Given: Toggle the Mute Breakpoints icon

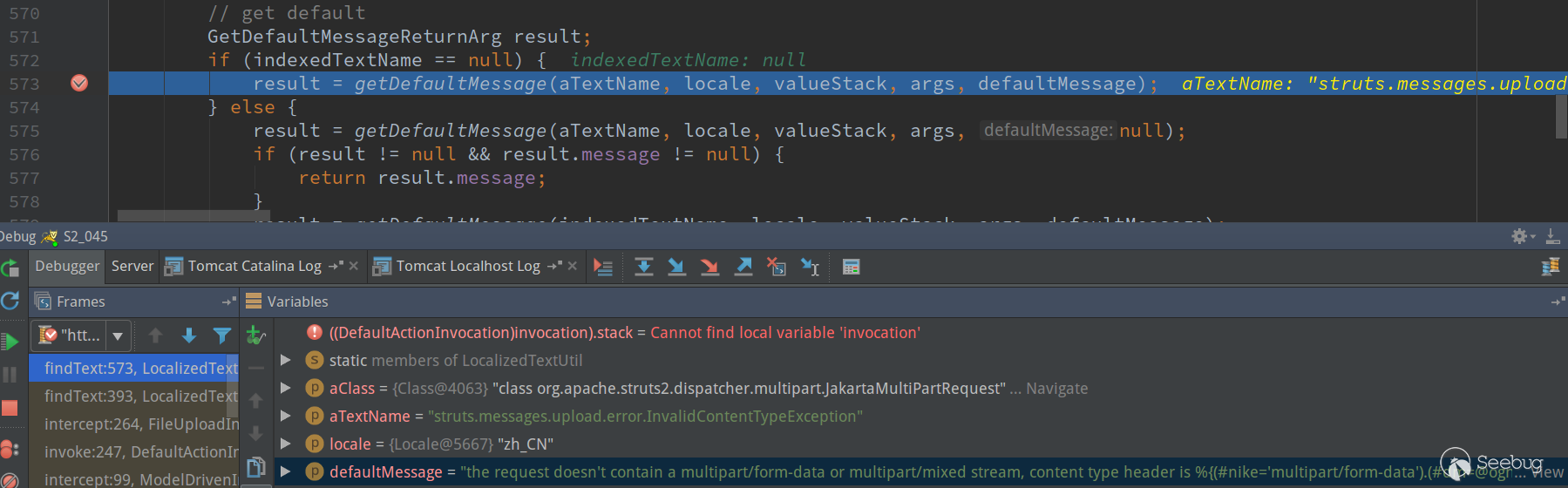Looking at the screenshot, I should (10, 481).
